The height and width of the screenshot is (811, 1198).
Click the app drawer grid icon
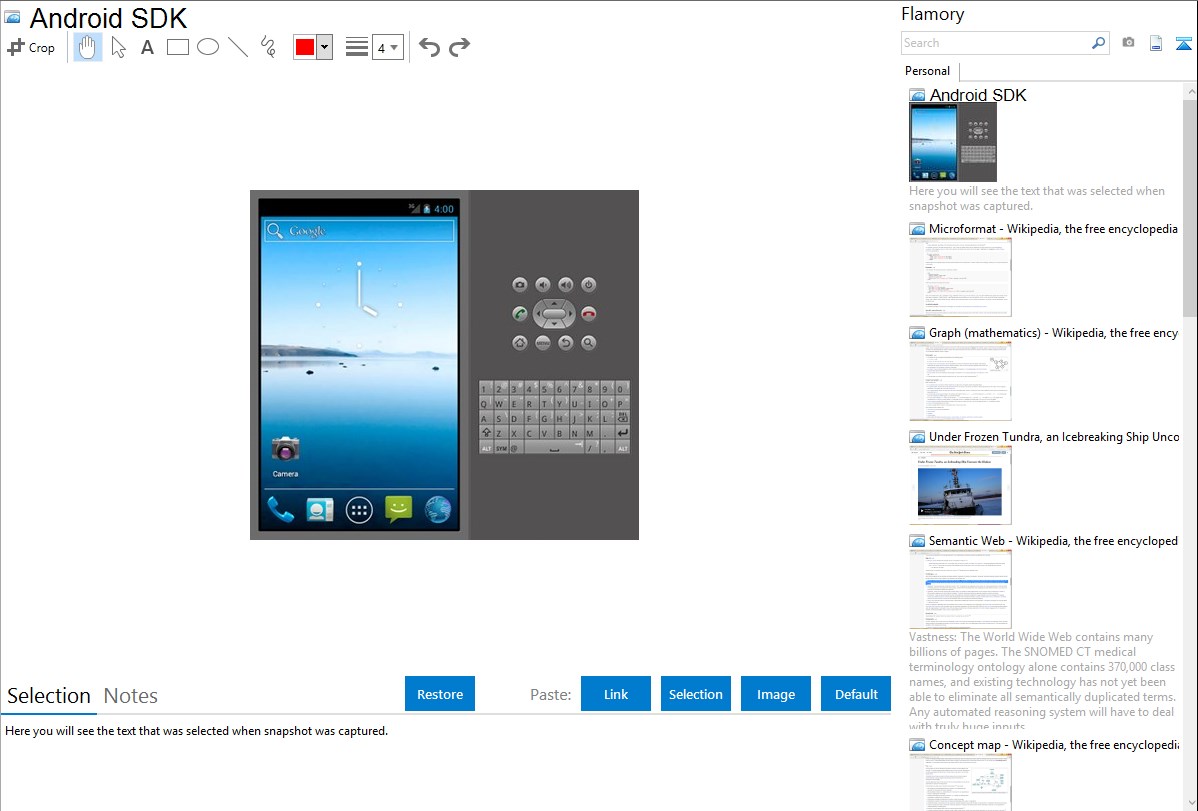click(359, 510)
